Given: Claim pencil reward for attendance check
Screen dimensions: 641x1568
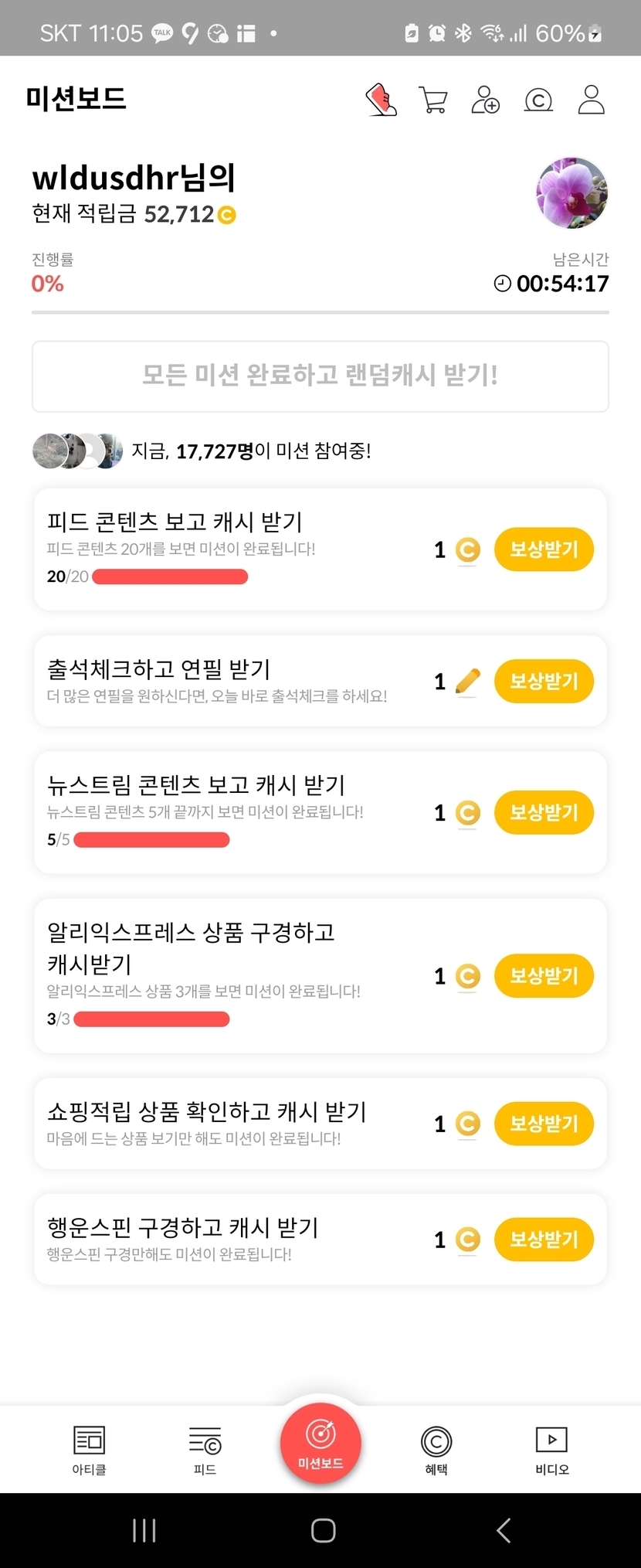Looking at the screenshot, I should click(544, 681).
